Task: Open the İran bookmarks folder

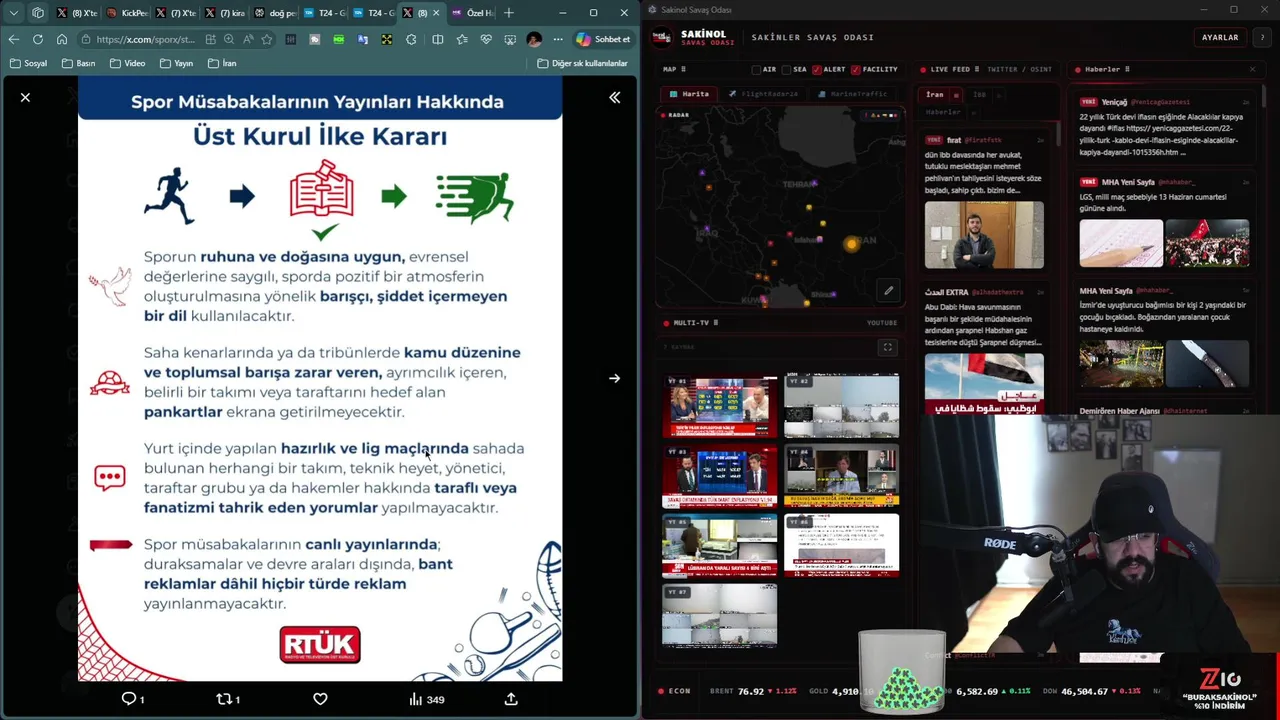Action: pyautogui.click(x=222, y=63)
